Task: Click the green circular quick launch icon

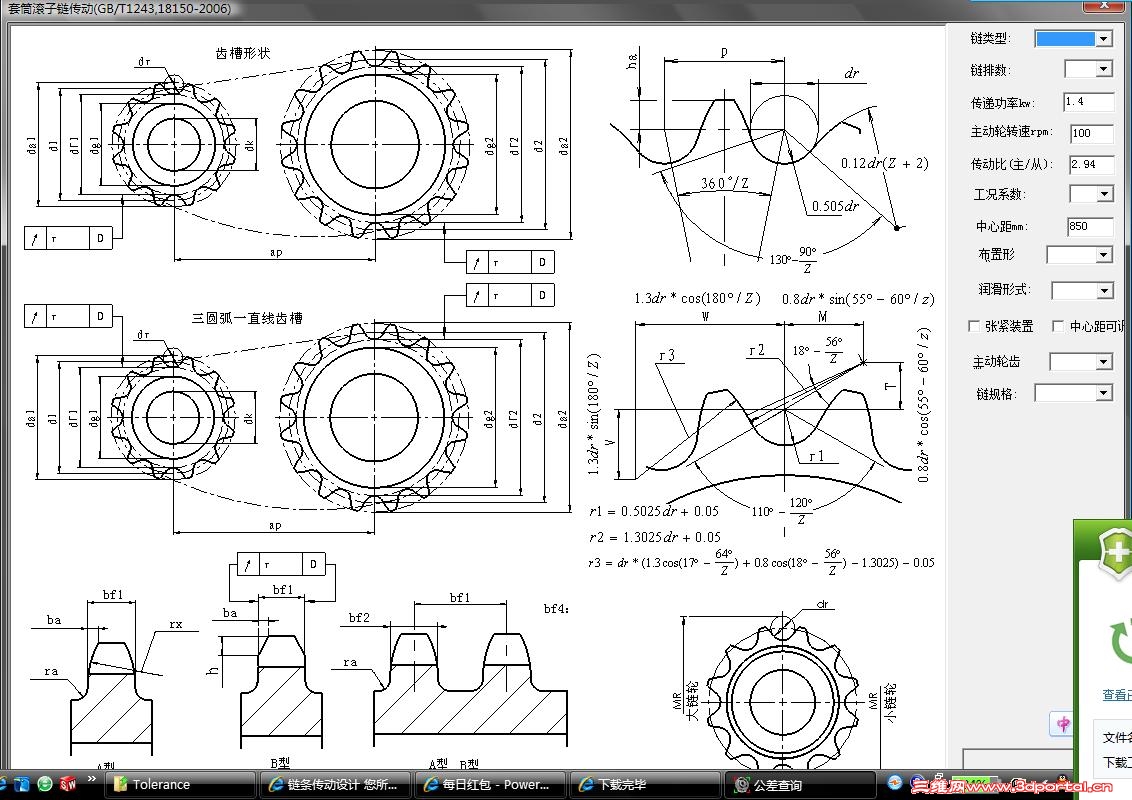Action: pos(45,784)
